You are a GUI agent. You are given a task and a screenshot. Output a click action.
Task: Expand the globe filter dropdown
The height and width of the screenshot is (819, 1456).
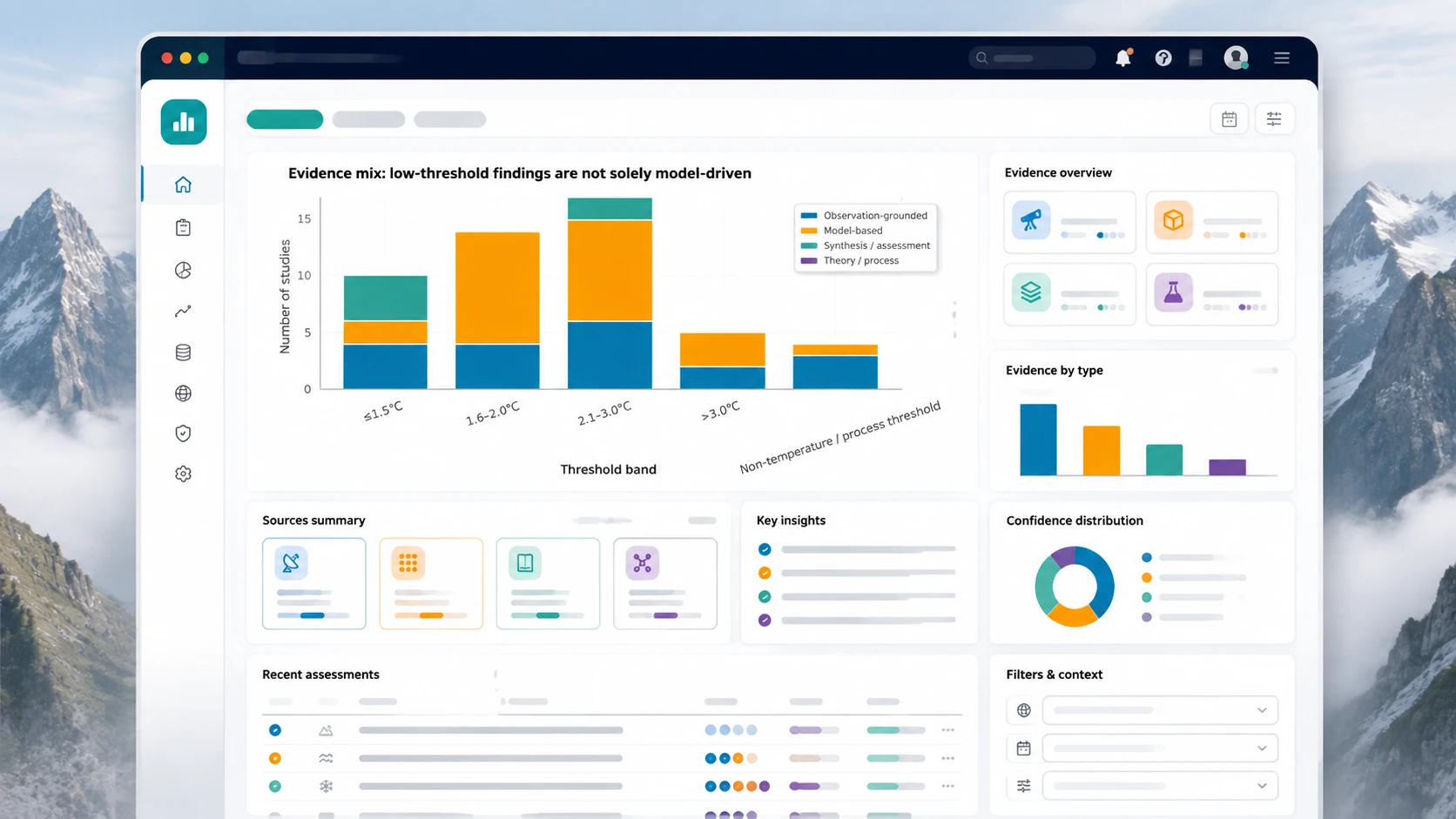(x=1160, y=710)
